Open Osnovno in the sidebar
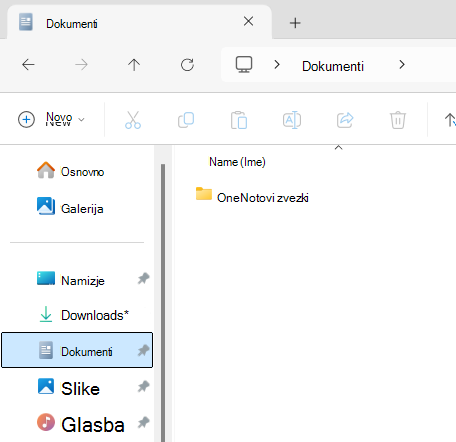This screenshot has height=442, width=456. [x=70, y=171]
